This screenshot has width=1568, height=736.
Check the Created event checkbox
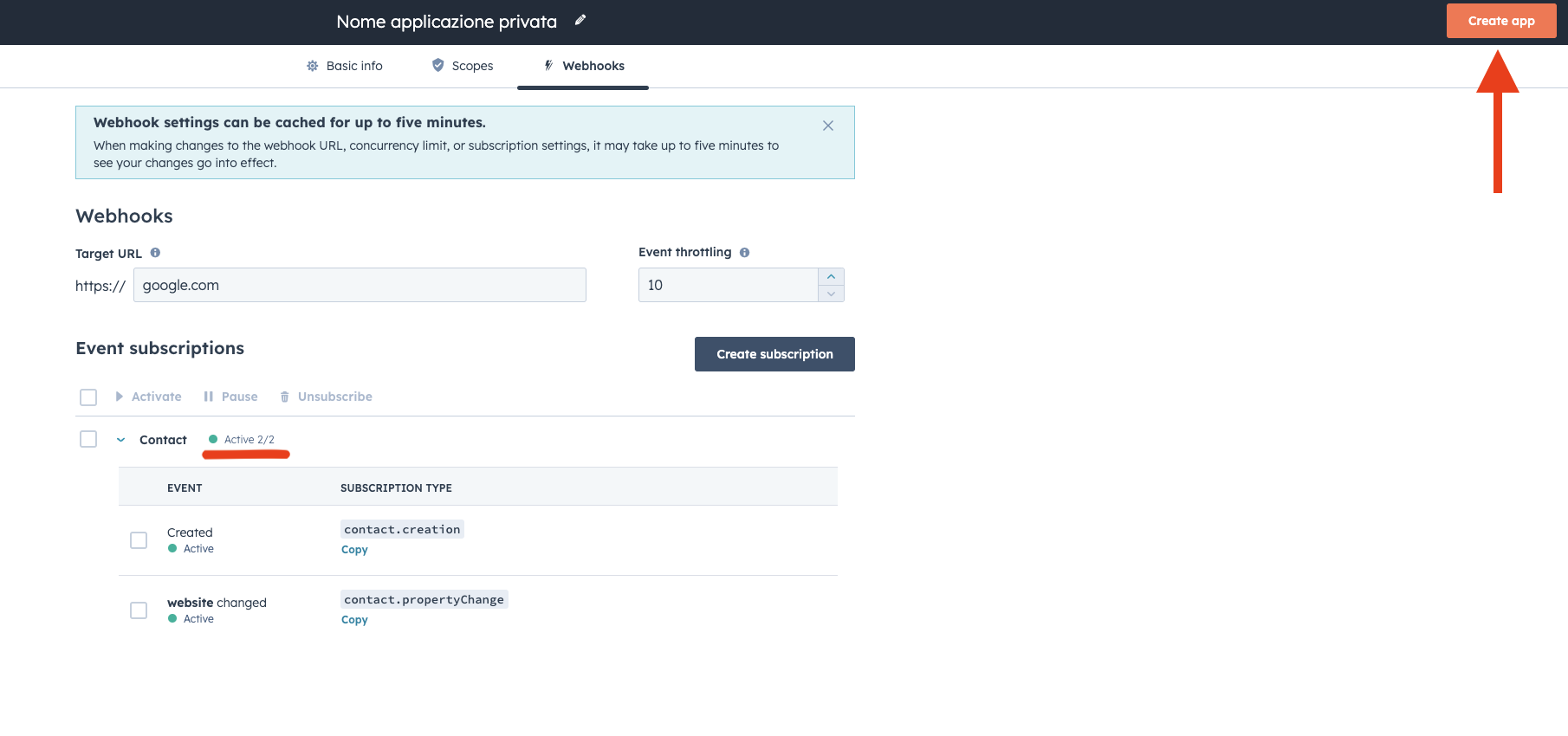pyautogui.click(x=139, y=540)
